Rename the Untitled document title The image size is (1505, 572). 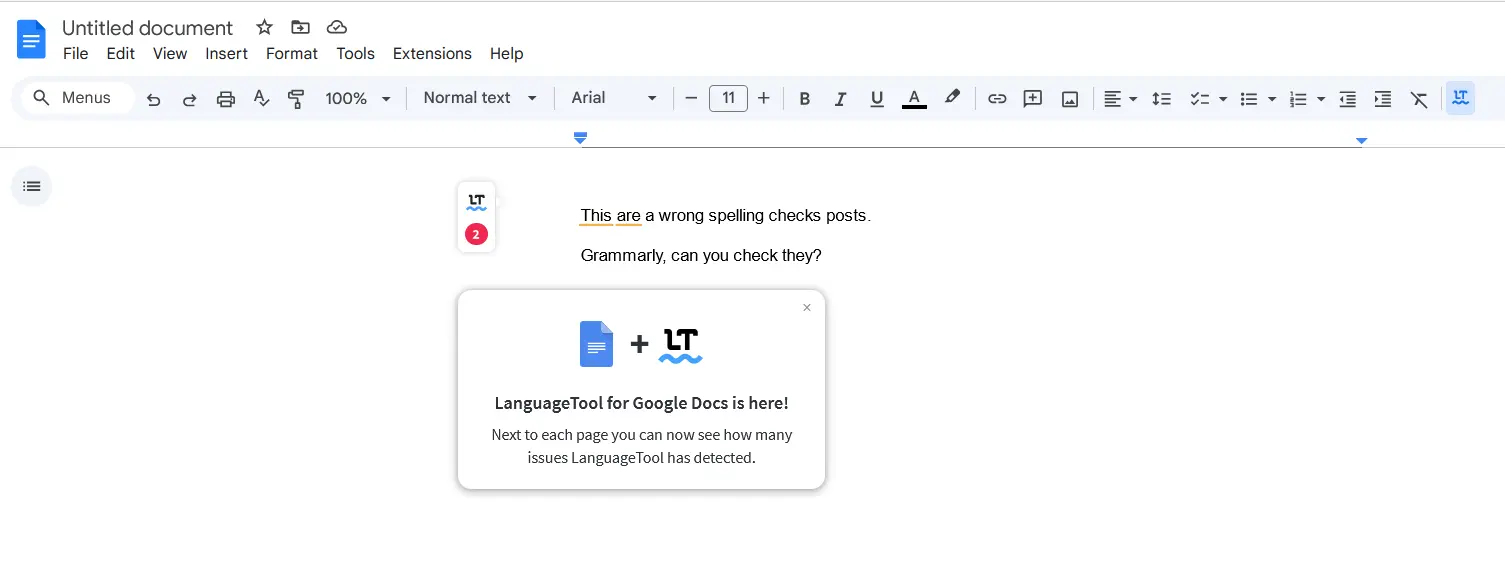tap(147, 28)
